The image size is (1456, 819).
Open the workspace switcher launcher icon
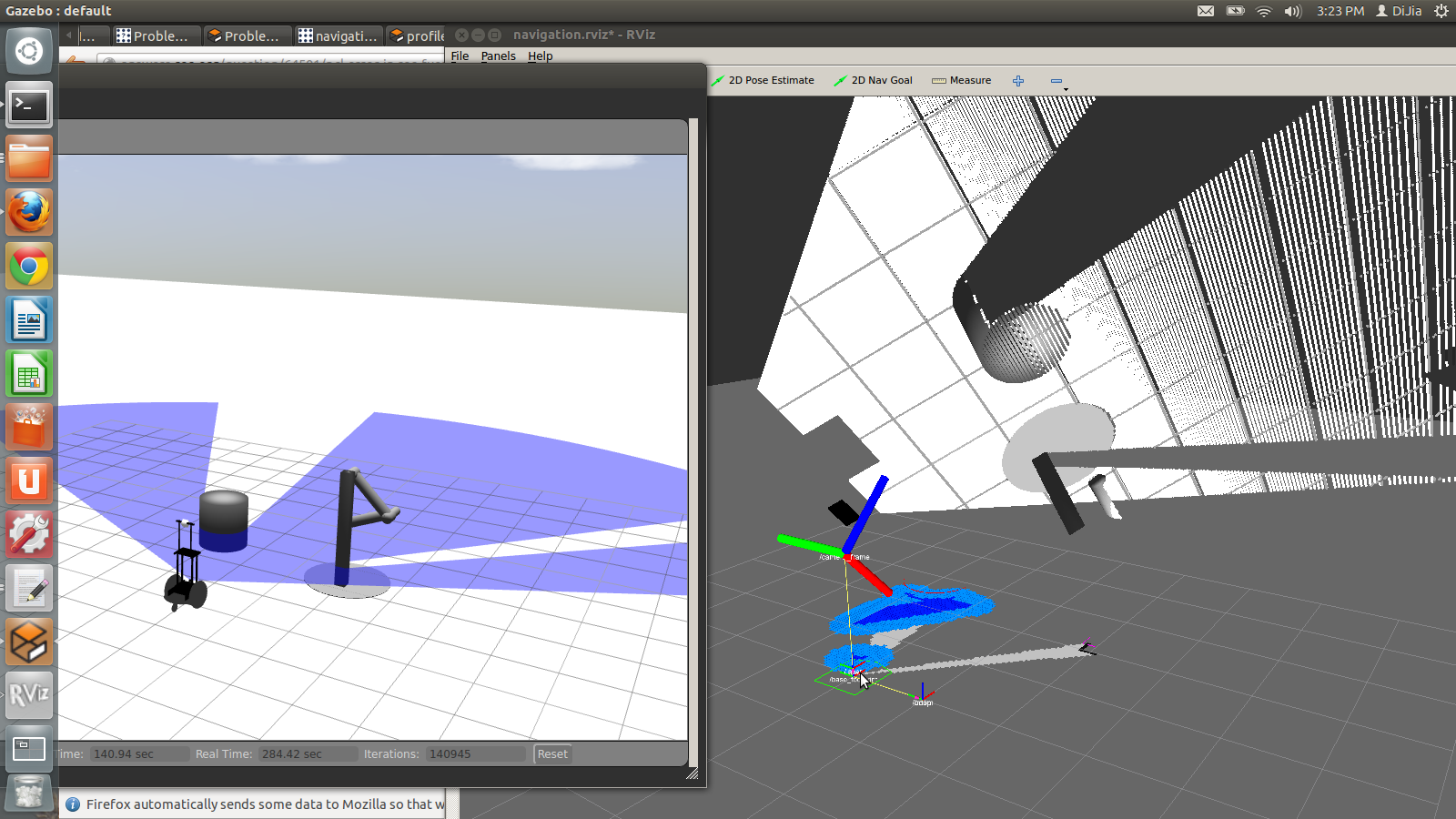click(29, 750)
